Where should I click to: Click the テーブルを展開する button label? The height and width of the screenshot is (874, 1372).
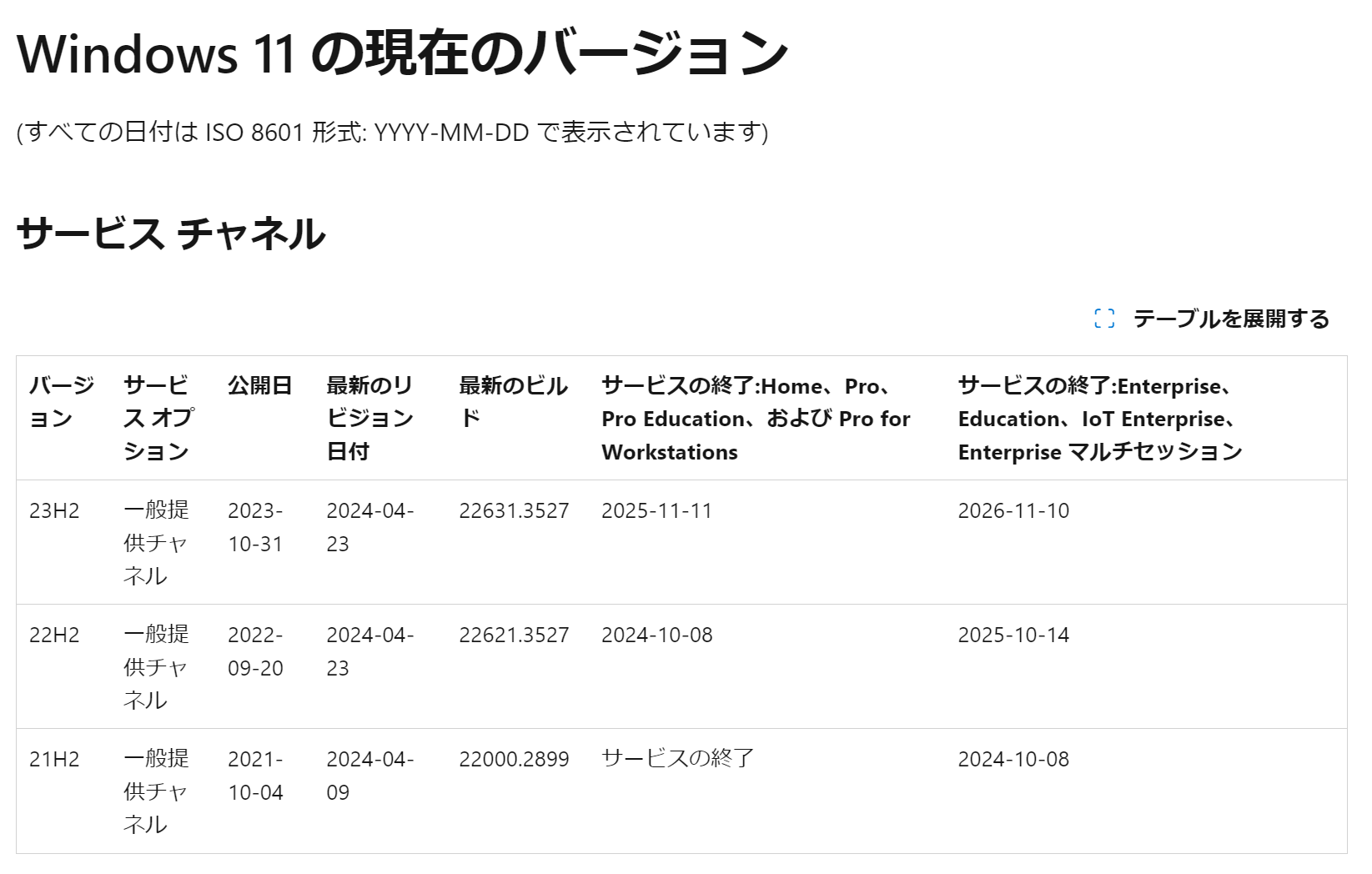point(1231,319)
